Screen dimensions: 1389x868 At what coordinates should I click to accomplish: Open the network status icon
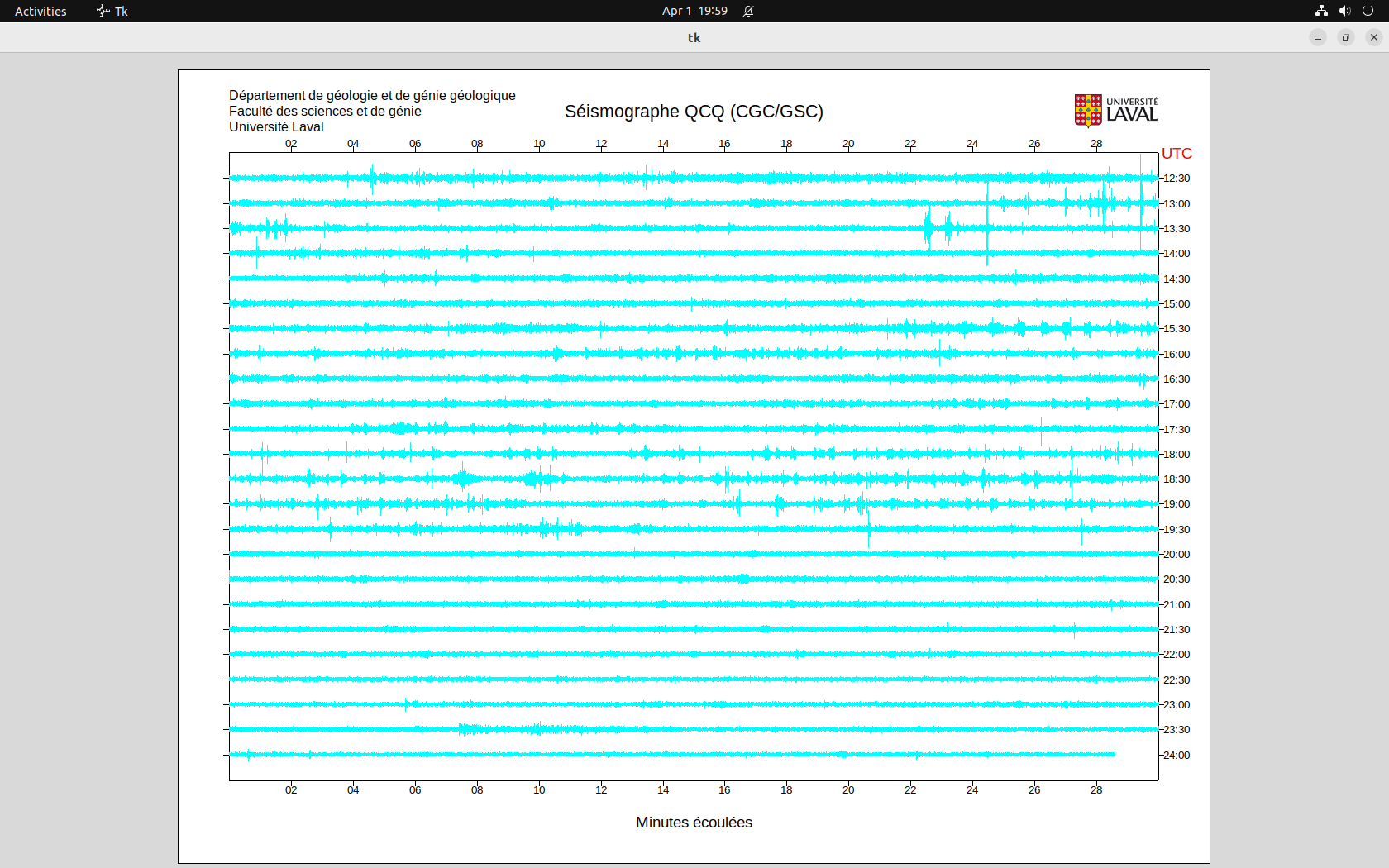[x=1321, y=11]
